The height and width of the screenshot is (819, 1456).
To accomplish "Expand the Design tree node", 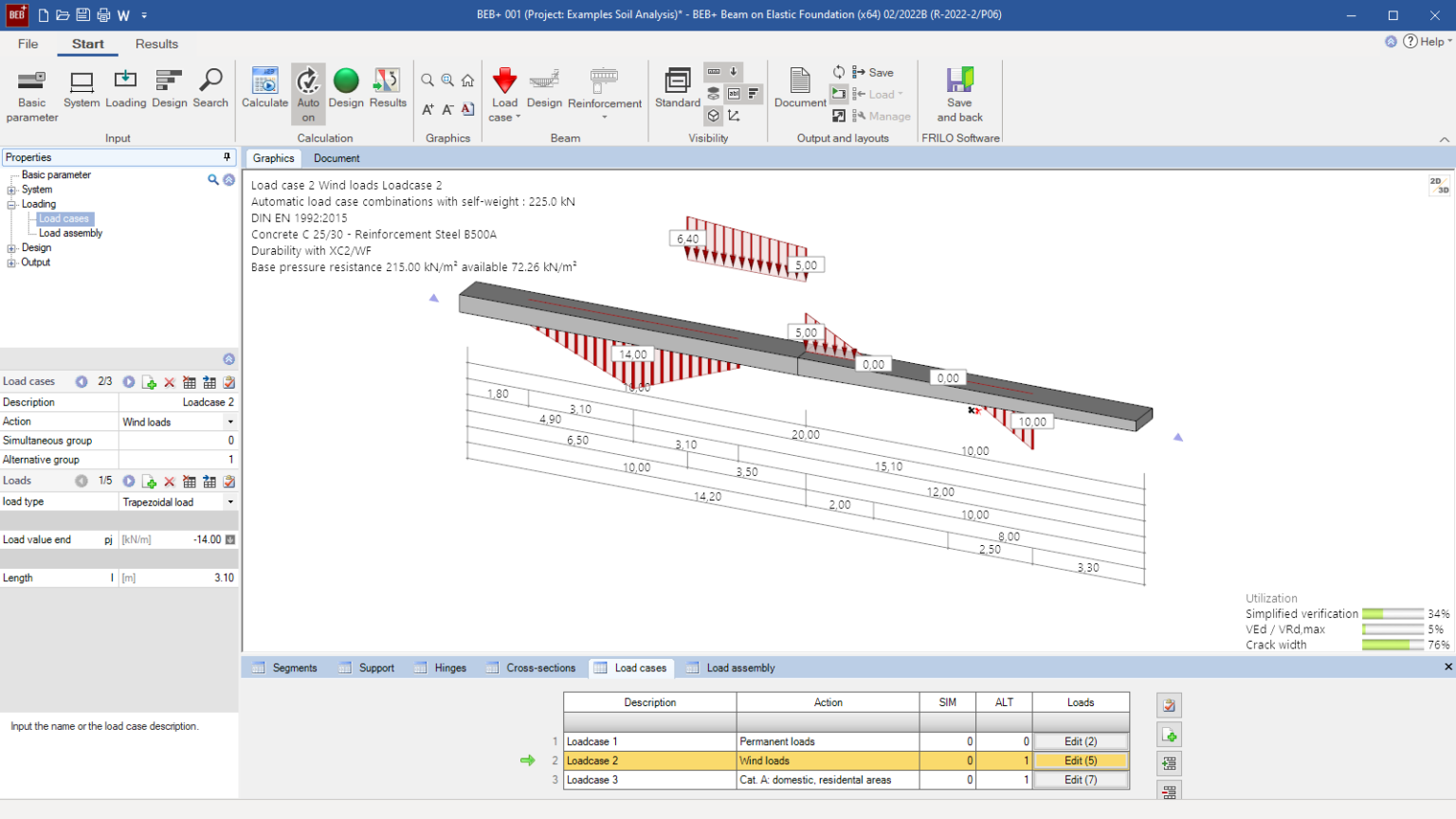I will 11,248.
